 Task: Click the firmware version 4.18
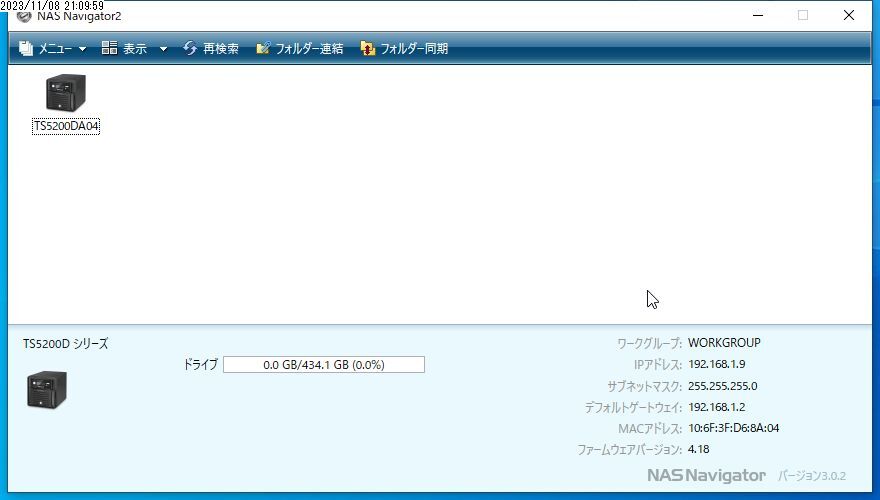[699, 449]
